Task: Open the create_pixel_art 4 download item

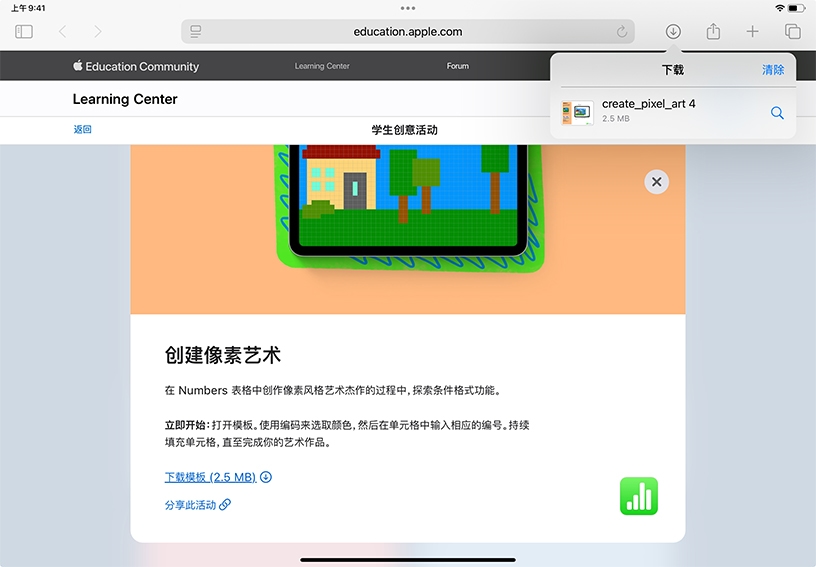Action: coord(648,111)
